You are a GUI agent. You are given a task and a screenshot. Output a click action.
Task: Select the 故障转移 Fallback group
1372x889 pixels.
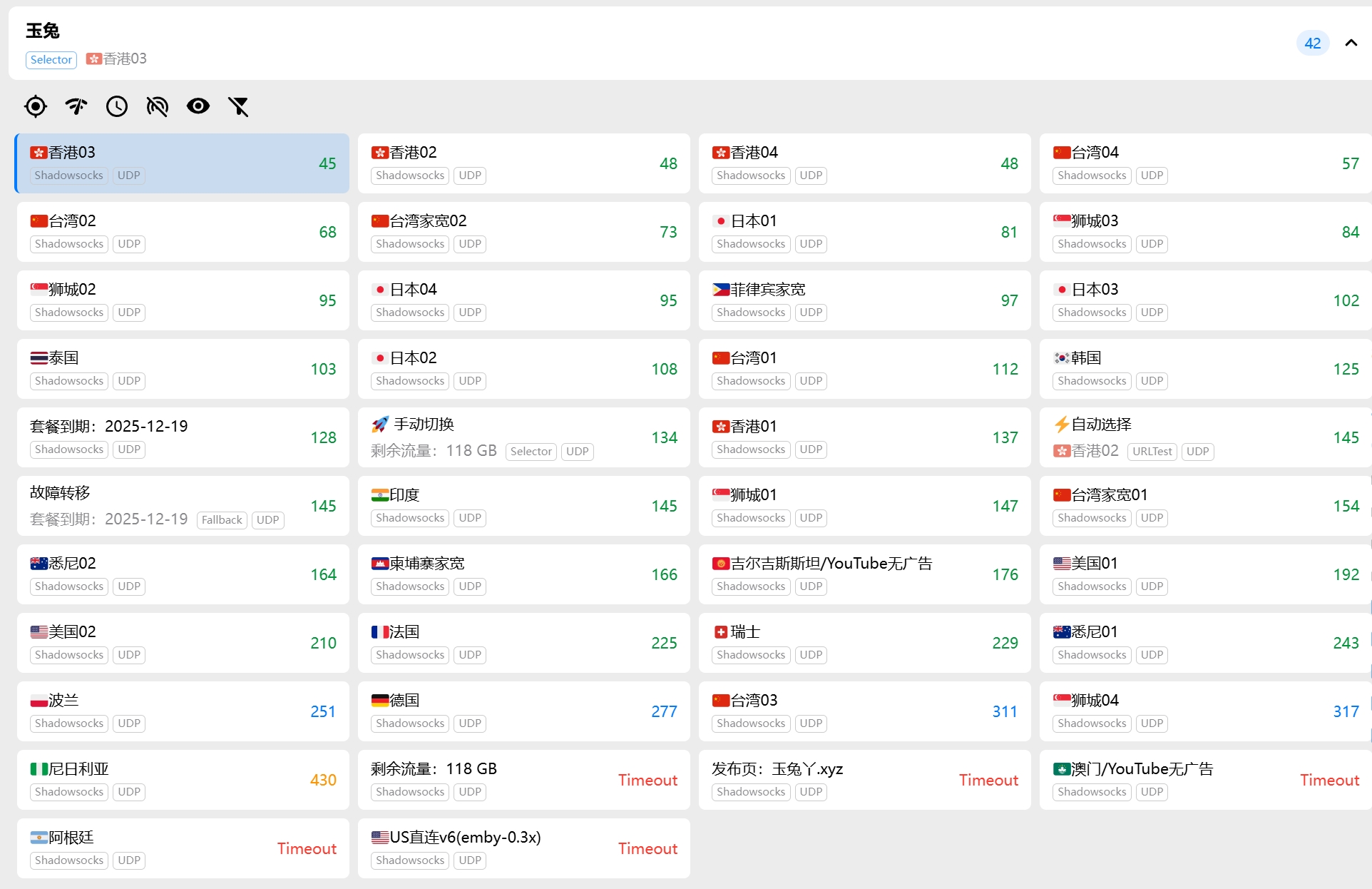tap(183, 505)
